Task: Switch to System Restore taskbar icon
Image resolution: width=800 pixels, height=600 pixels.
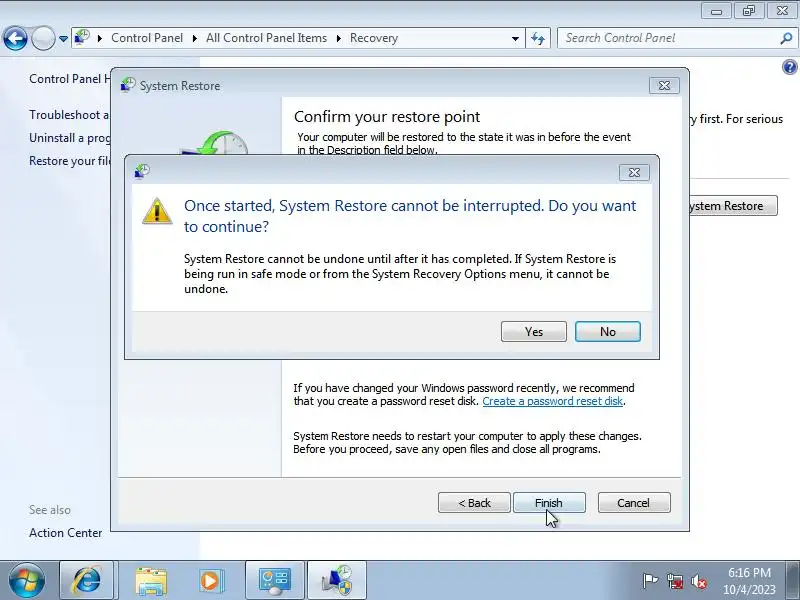Action: coord(337,581)
